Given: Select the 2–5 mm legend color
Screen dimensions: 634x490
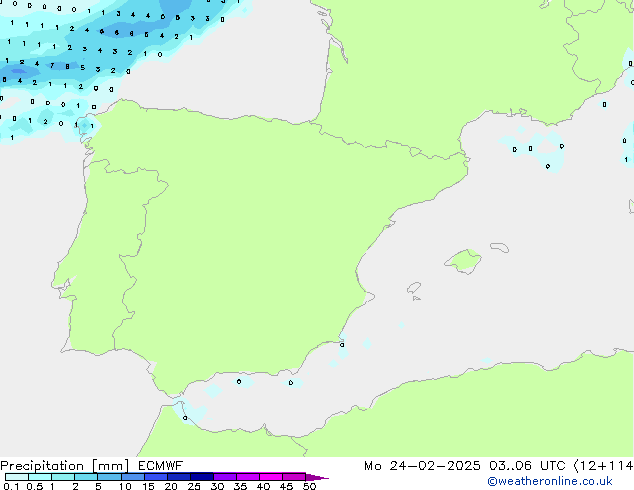Looking at the screenshot, I should 86,477.
